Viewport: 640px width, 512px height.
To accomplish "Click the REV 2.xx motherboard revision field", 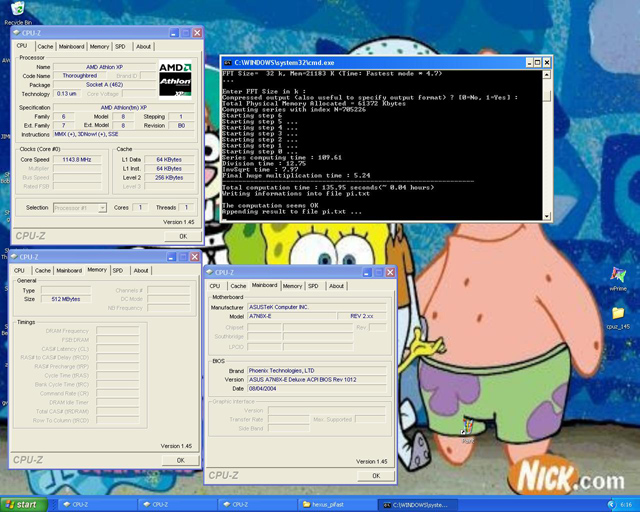I will (362, 316).
